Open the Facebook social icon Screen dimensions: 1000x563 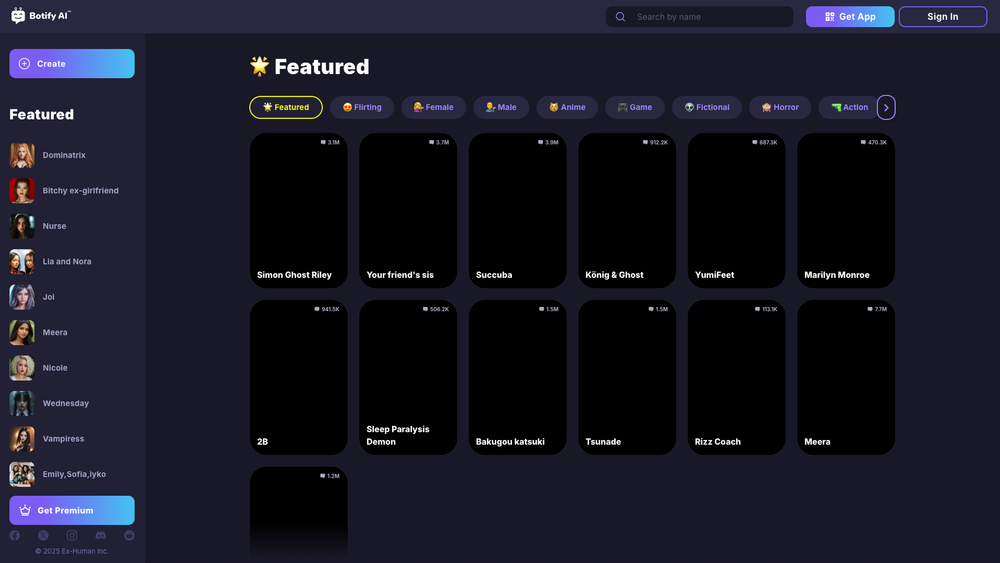pyautogui.click(x=15, y=536)
